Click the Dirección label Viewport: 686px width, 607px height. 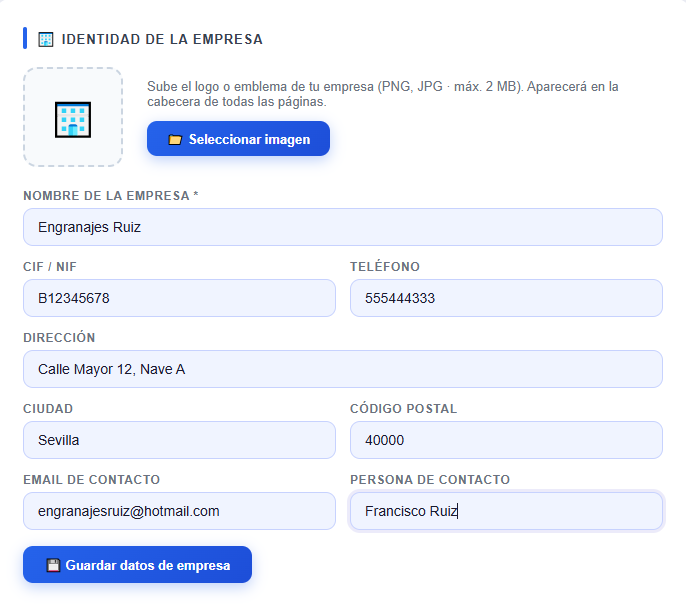[x=59, y=337]
